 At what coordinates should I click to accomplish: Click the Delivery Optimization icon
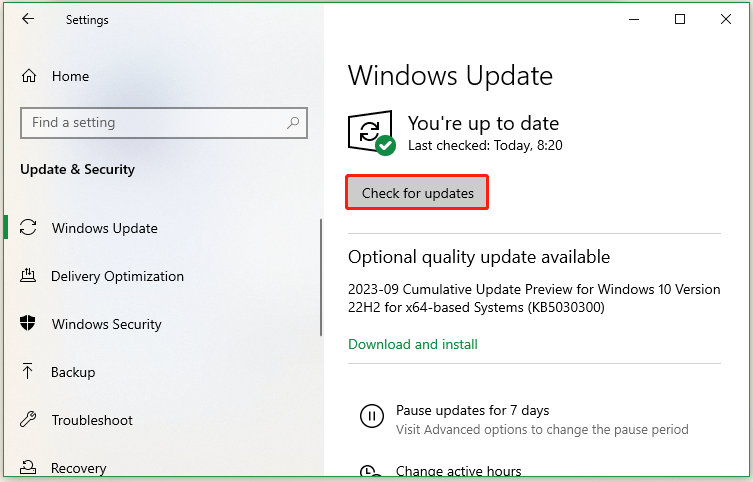(28, 275)
